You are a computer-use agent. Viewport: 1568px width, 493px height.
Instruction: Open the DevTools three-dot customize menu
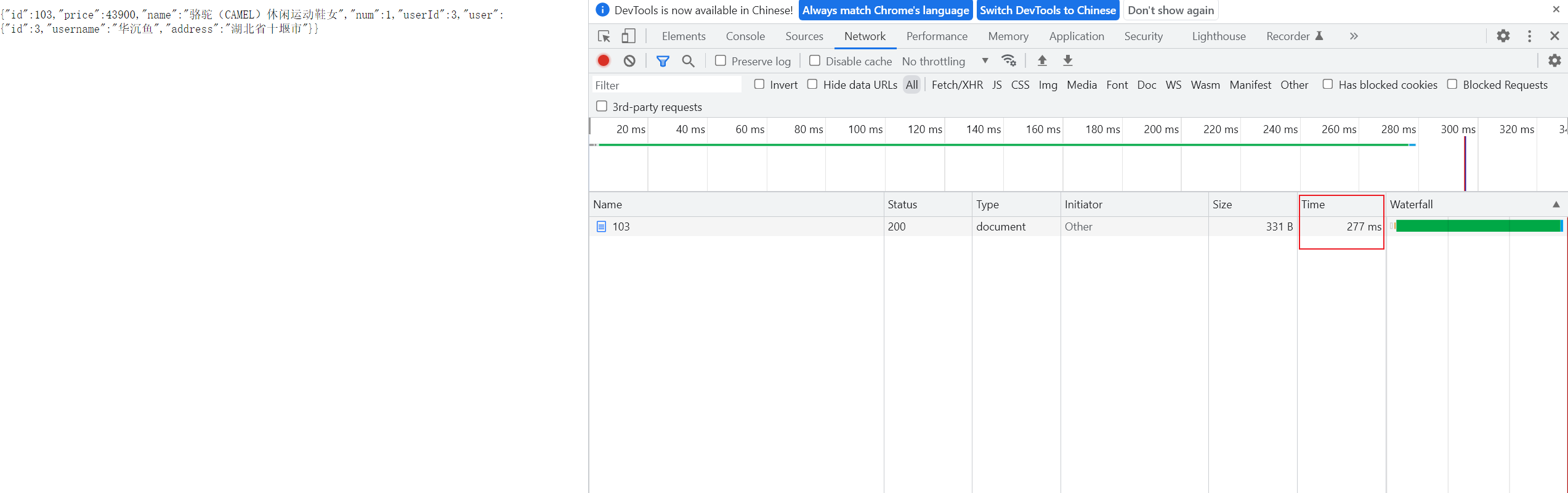[1530, 36]
